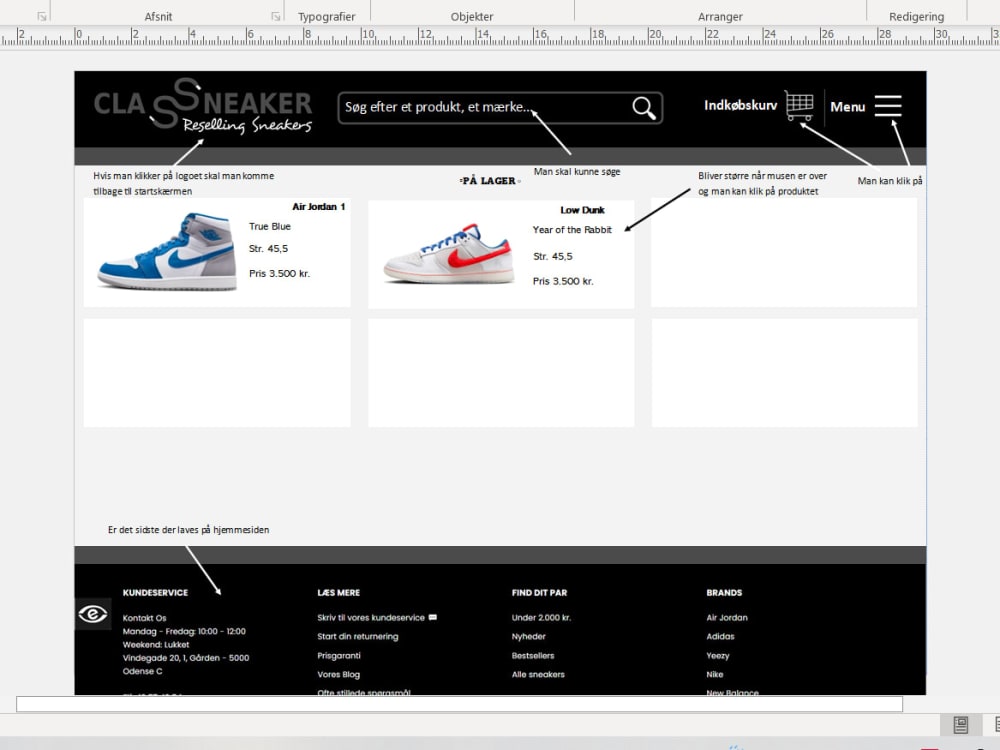Click Vores Blog in the footer

click(339, 675)
